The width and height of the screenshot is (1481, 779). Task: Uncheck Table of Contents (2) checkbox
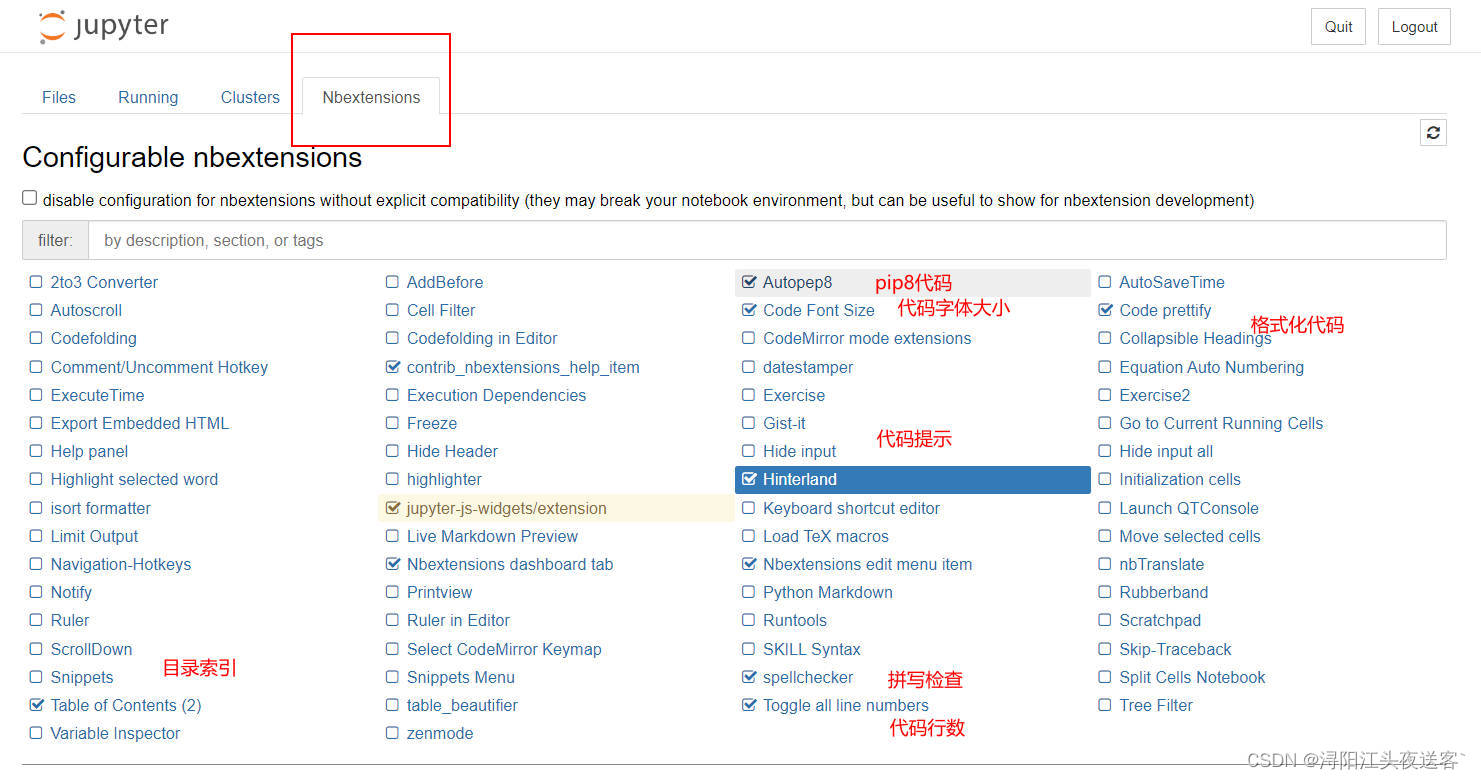[x=36, y=705]
